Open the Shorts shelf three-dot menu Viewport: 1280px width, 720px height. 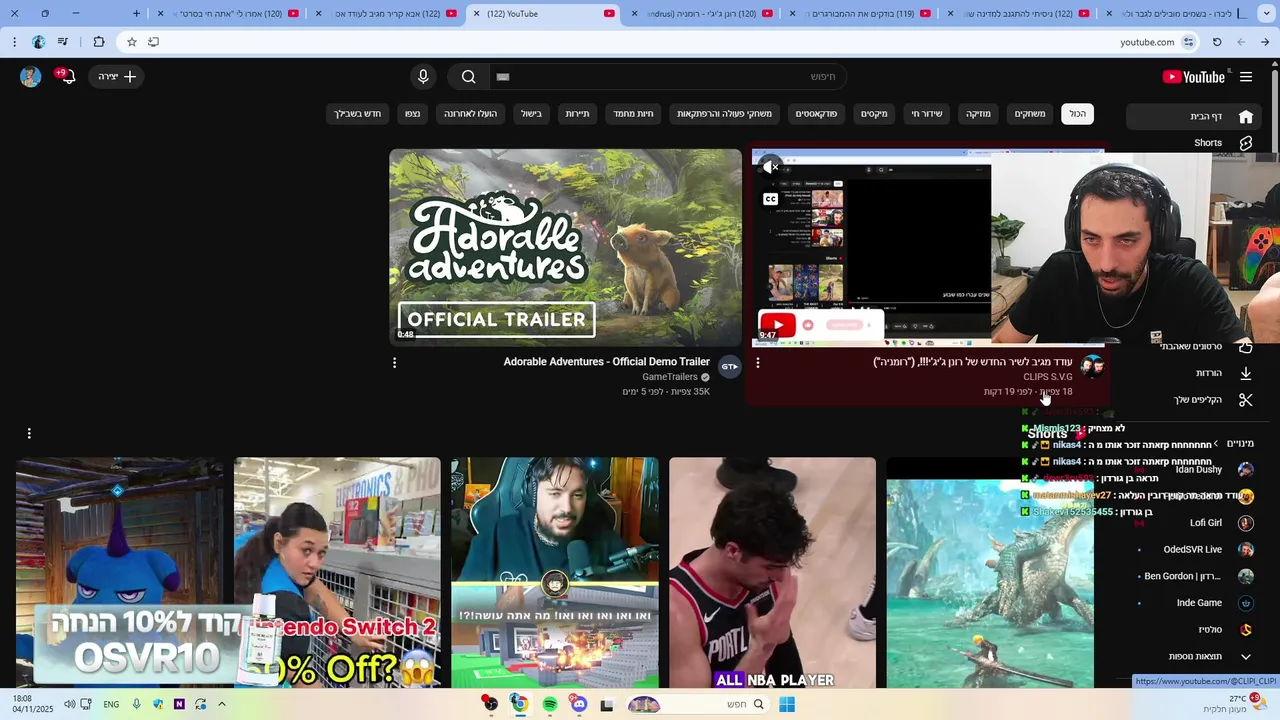29,433
